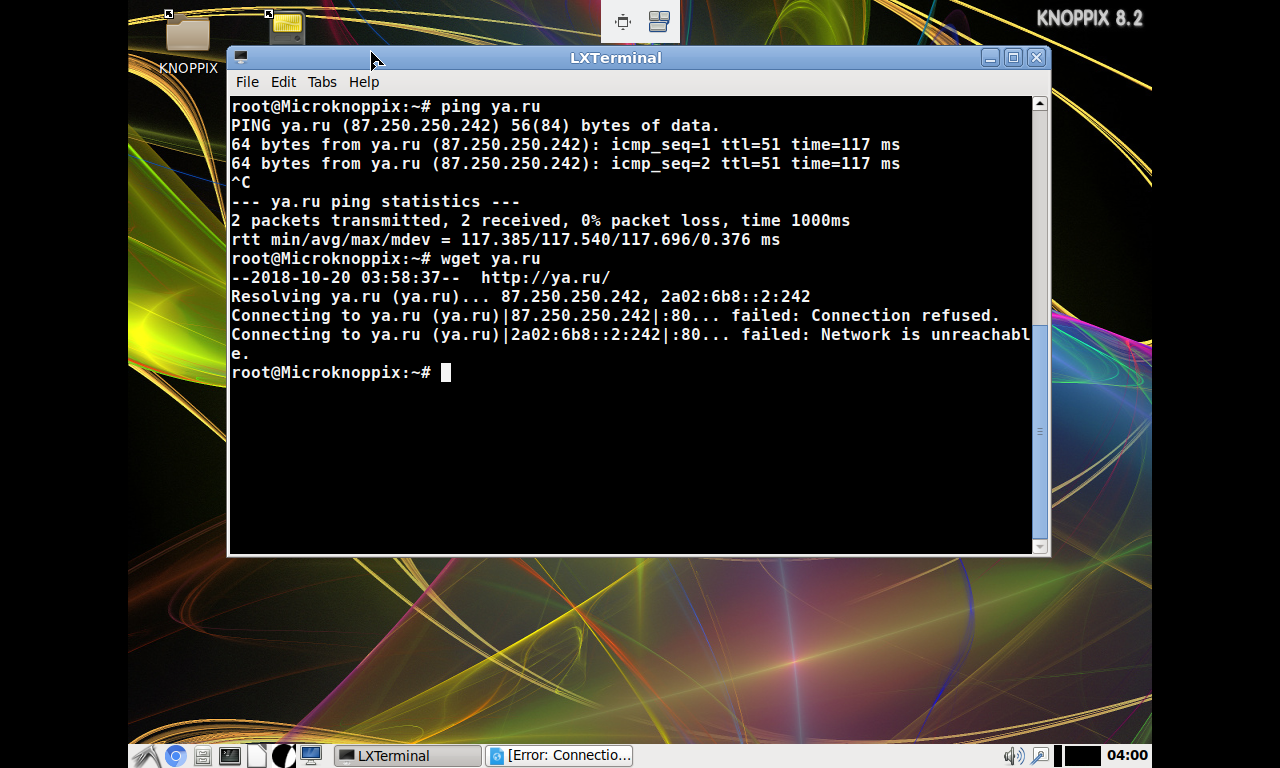Open the Tabs menu in LXTerminal
The width and height of the screenshot is (1280, 768).
[322, 82]
